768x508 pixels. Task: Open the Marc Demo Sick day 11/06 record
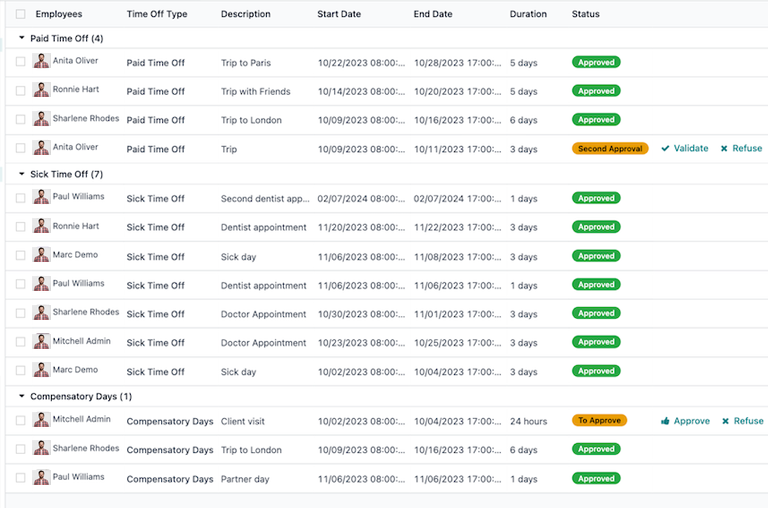tap(238, 257)
